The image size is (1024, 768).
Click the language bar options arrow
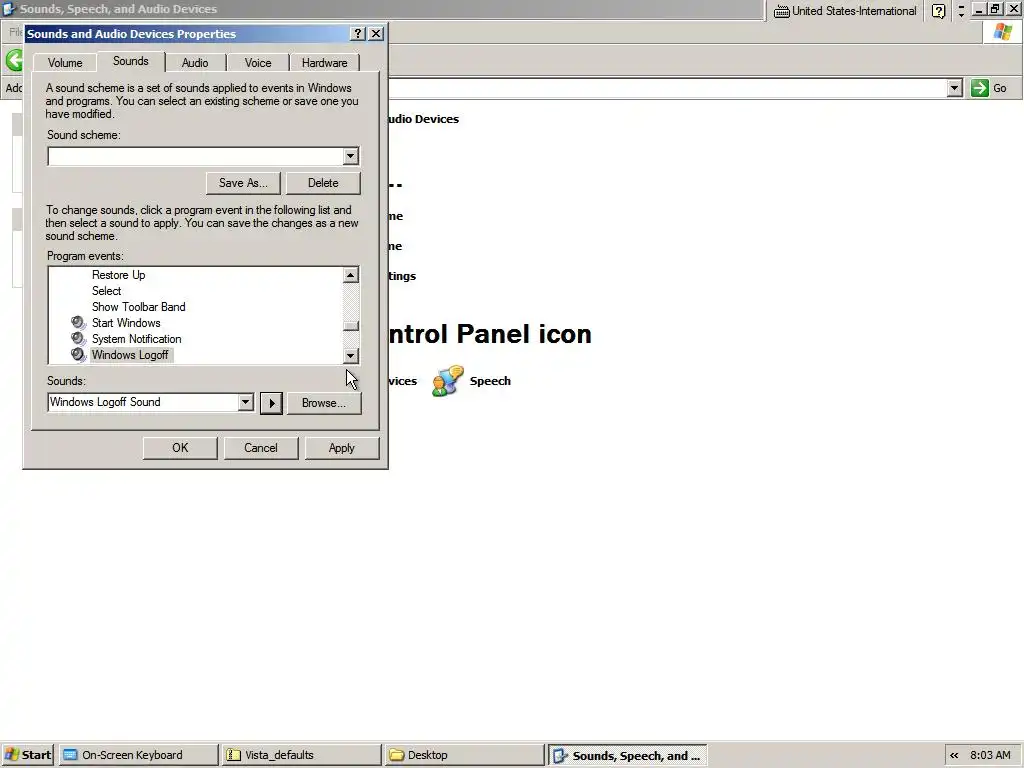(961, 14)
